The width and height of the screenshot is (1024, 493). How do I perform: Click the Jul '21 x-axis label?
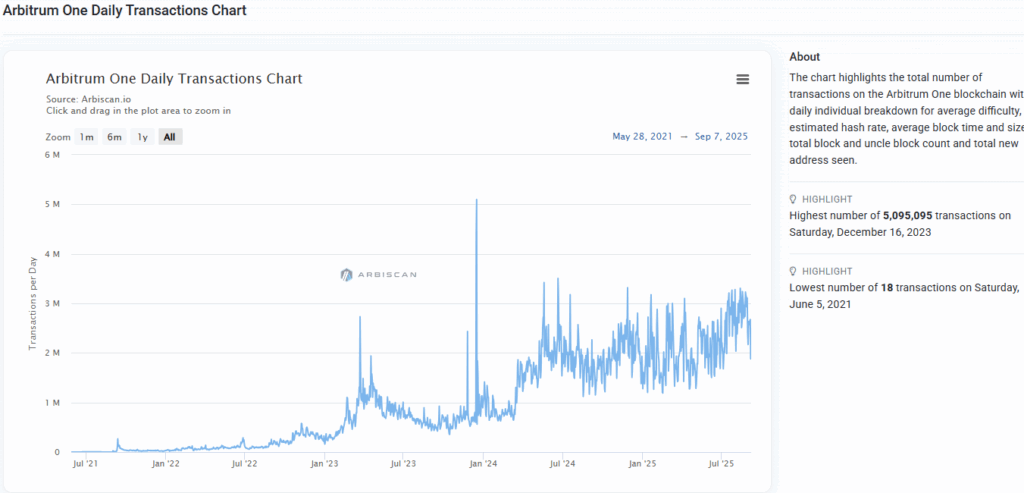86,464
